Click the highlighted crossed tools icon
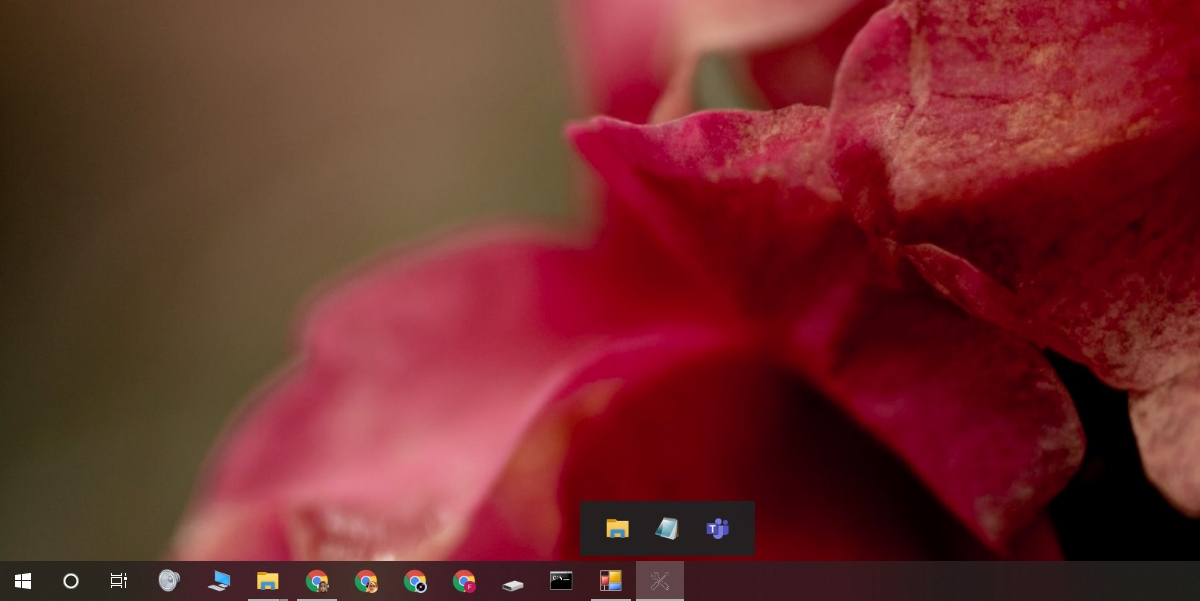Screen dimensions: 1200x601 660,581
